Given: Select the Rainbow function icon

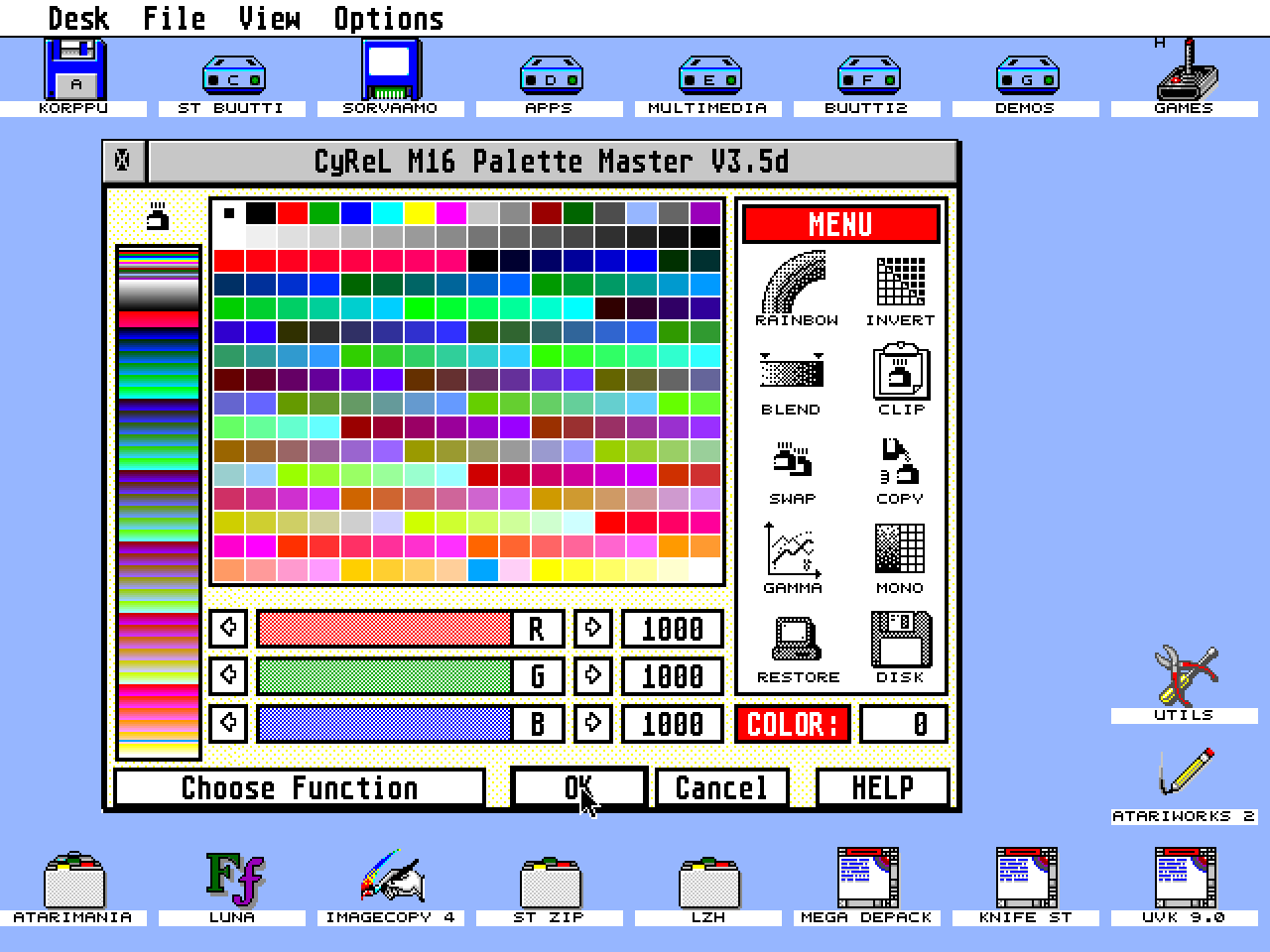Looking at the screenshot, I should click(793, 283).
